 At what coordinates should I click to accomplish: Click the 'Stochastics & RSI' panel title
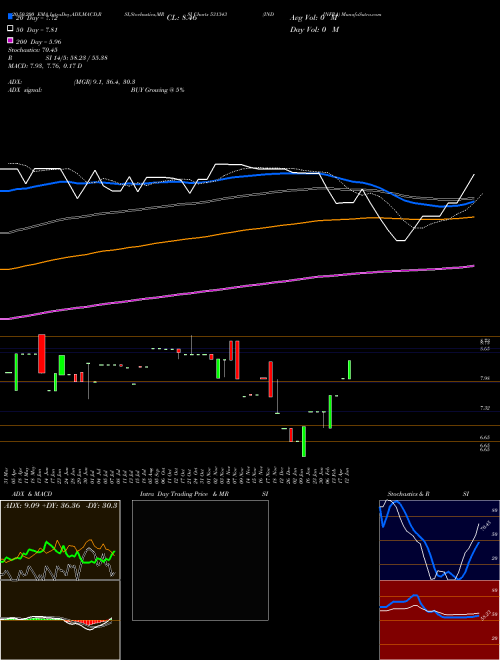[x=428, y=494]
